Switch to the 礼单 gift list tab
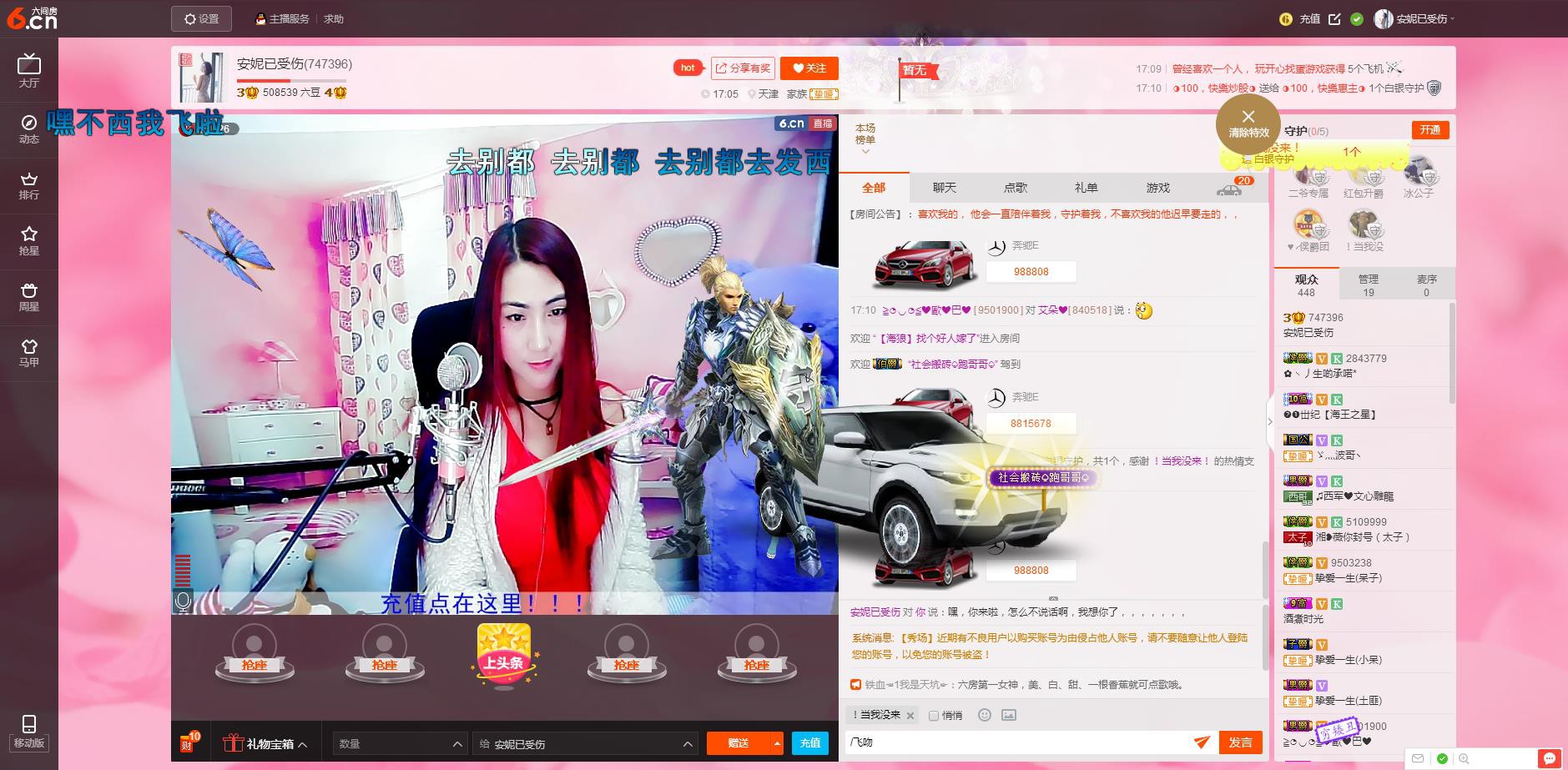Screen dimensions: 1568x770 pyautogui.click(x=1087, y=188)
